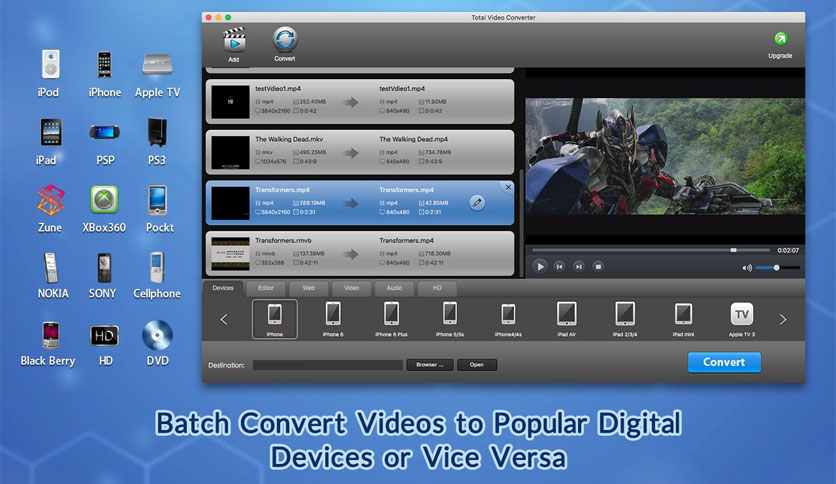The height and width of the screenshot is (484, 836).
Task: Click the iPod device icon
Action: [51, 64]
